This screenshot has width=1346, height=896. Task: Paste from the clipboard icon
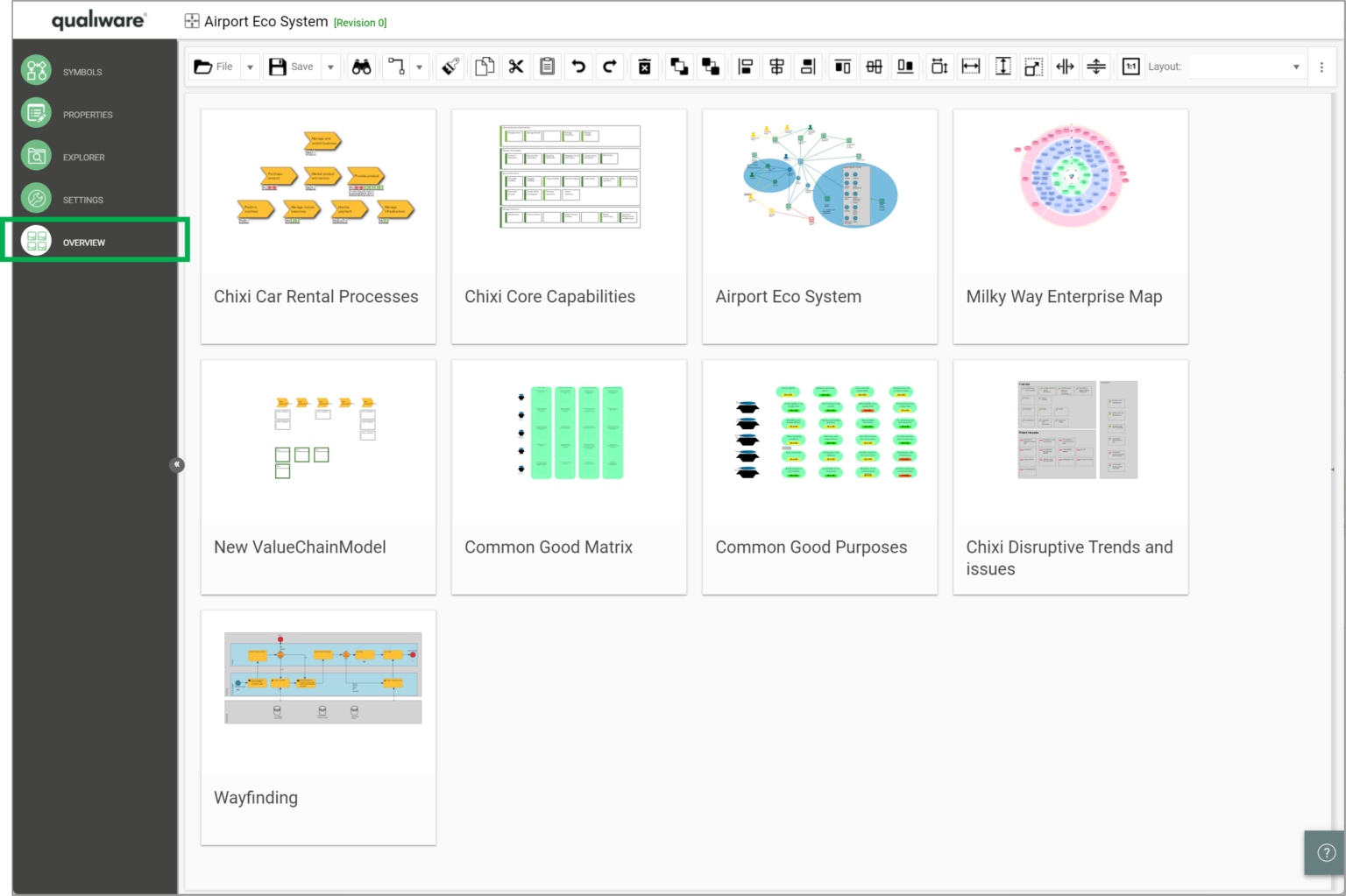pyautogui.click(x=547, y=66)
